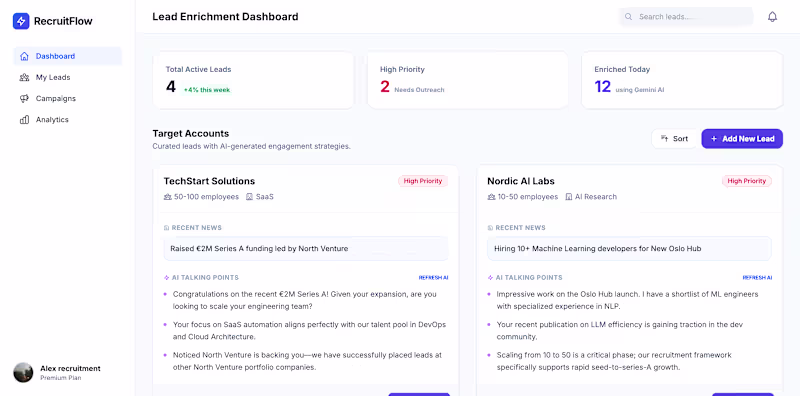Click the employees icon on TechStart Solutions card
Image resolution: width=800 pixels, height=396 pixels.
pos(167,196)
